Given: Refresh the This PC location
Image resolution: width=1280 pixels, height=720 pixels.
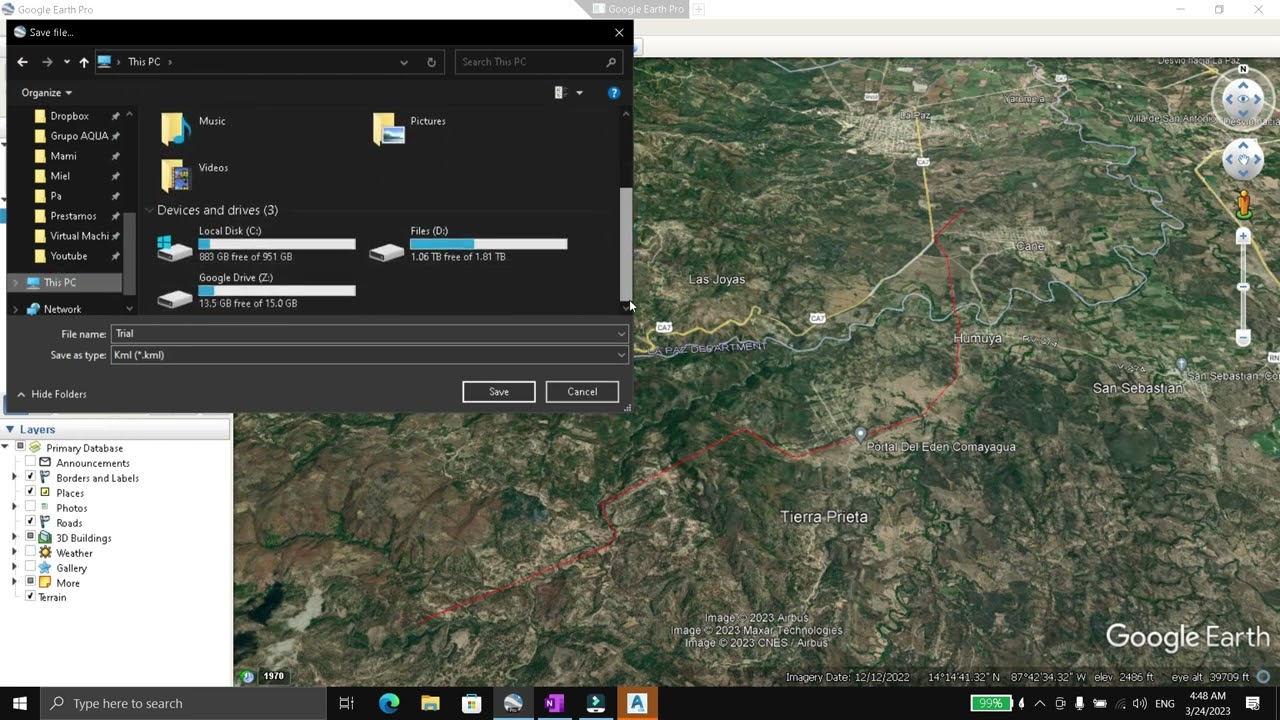Looking at the screenshot, I should [x=431, y=62].
